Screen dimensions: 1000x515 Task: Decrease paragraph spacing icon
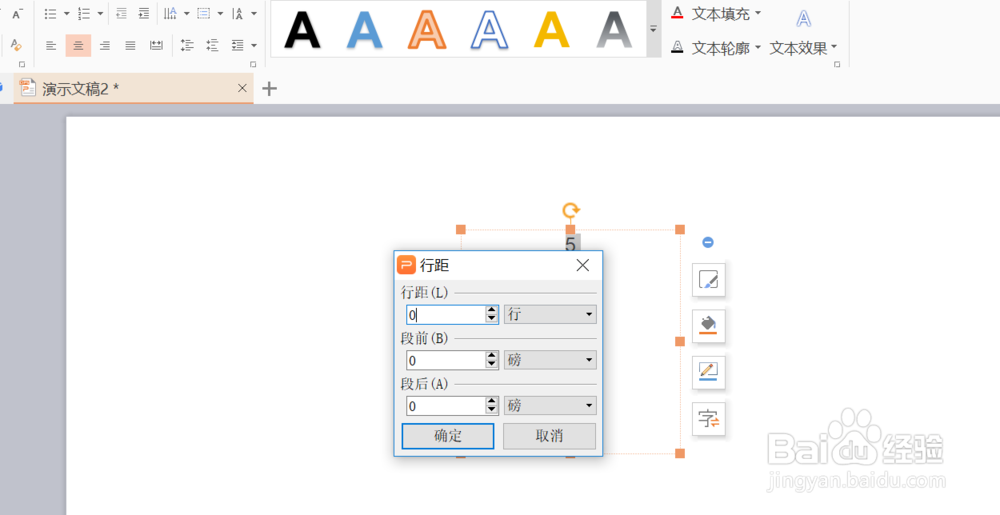coord(212,45)
